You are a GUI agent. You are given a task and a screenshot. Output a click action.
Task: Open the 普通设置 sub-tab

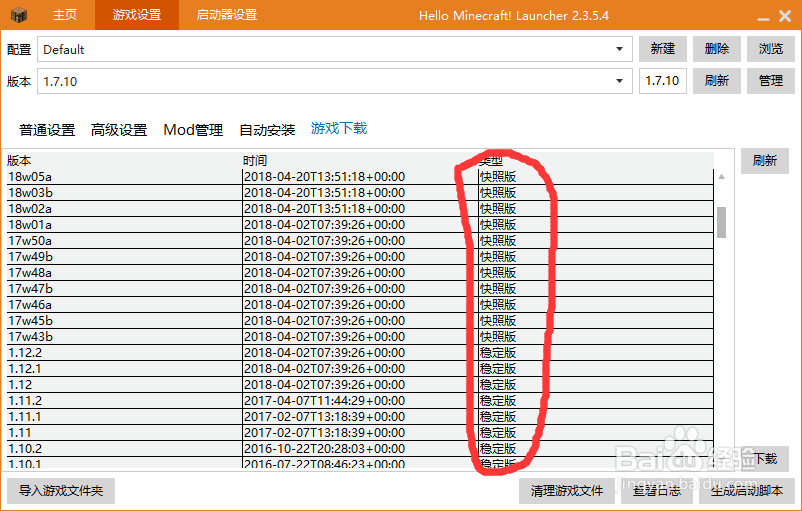[47, 130]
